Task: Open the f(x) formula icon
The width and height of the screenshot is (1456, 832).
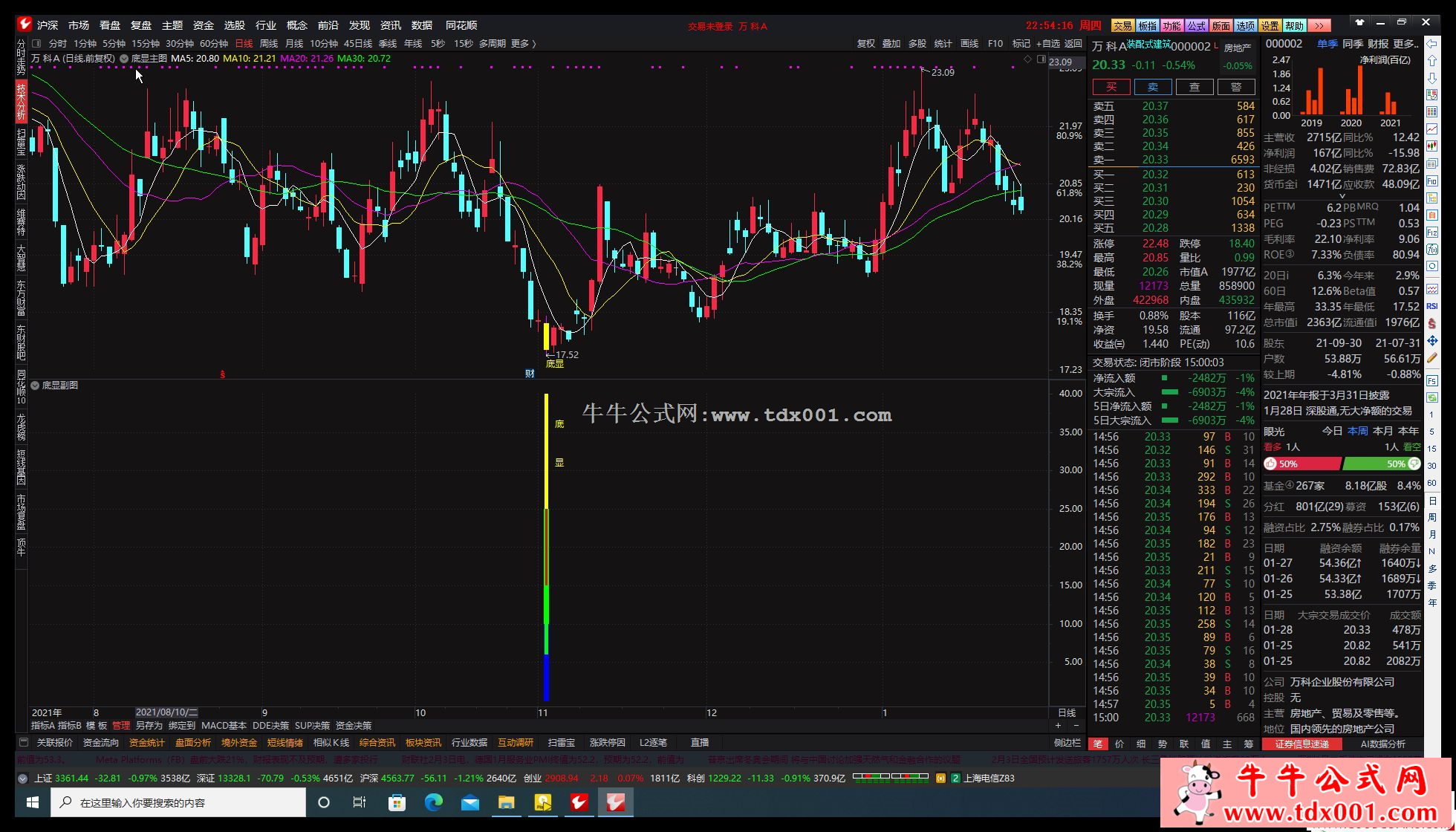Action: point(1431,250)
